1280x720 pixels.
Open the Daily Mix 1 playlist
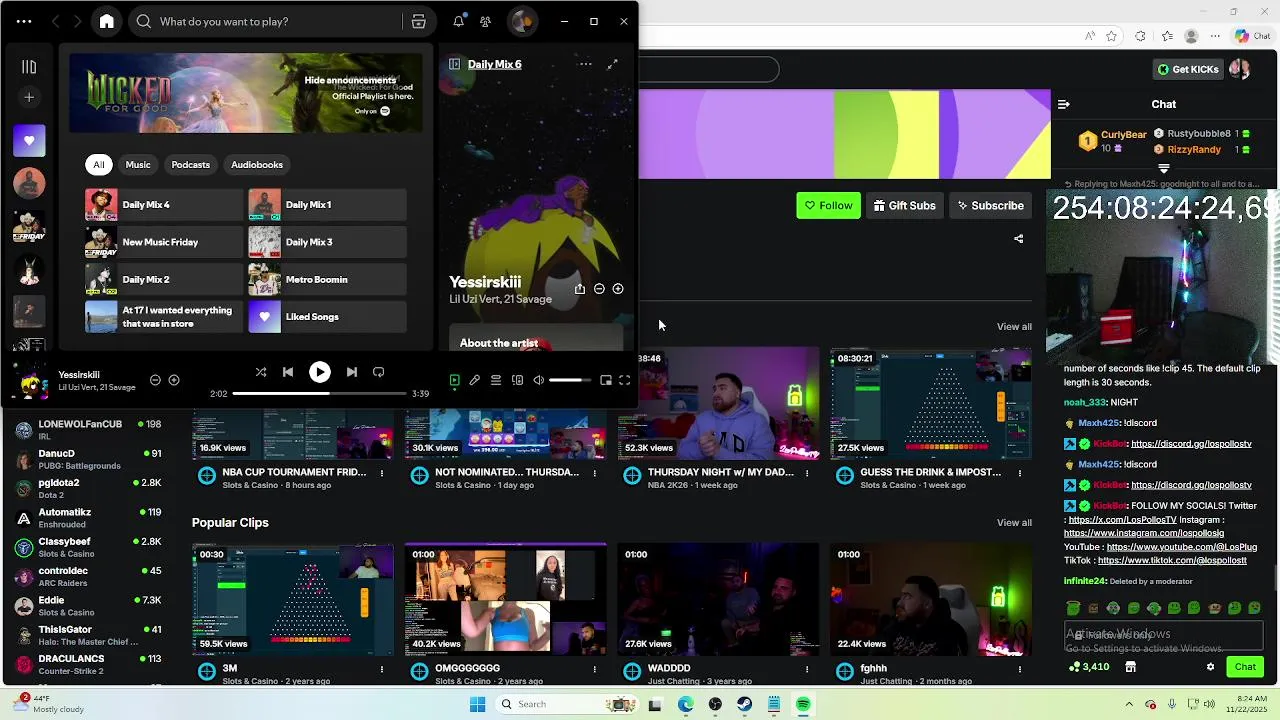pos(327,205)
